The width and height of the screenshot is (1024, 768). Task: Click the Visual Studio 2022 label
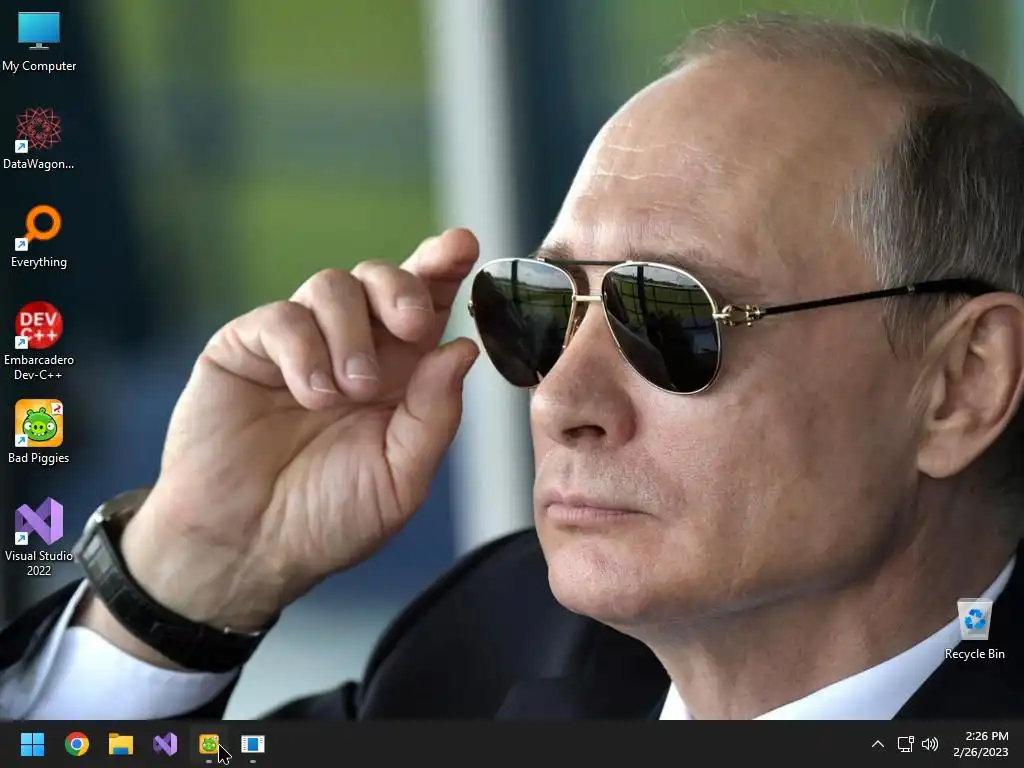pyautogui.click(x=39, y=563)
